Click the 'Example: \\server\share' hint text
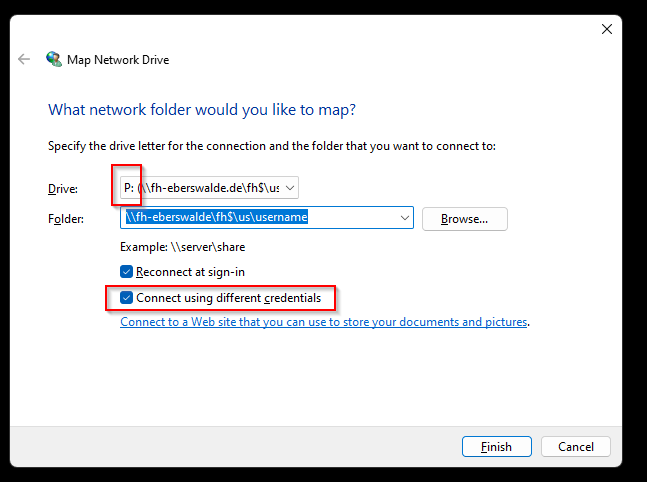Image resolution: width=647 pixels, height=482 pixels. coord(182,247)
